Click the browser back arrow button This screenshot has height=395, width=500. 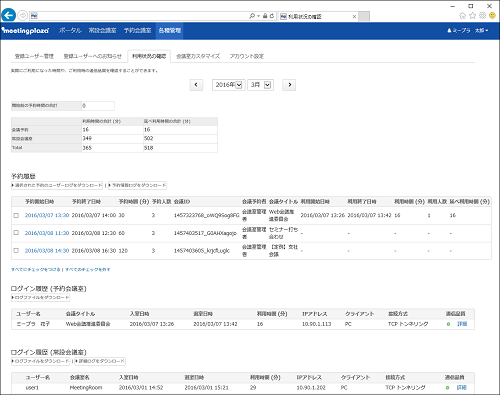9,15
